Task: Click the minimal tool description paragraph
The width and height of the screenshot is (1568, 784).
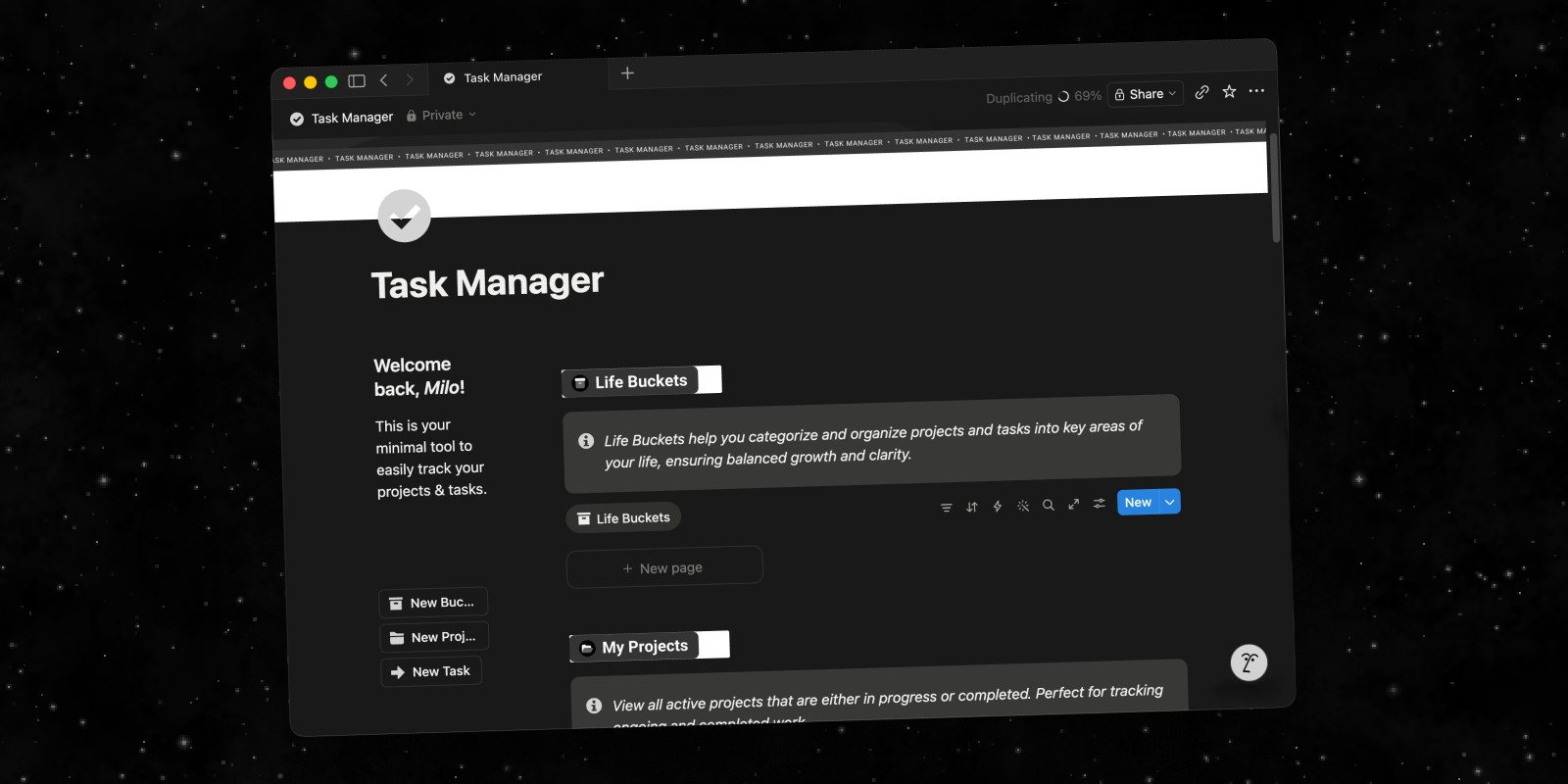Action: 431,458
